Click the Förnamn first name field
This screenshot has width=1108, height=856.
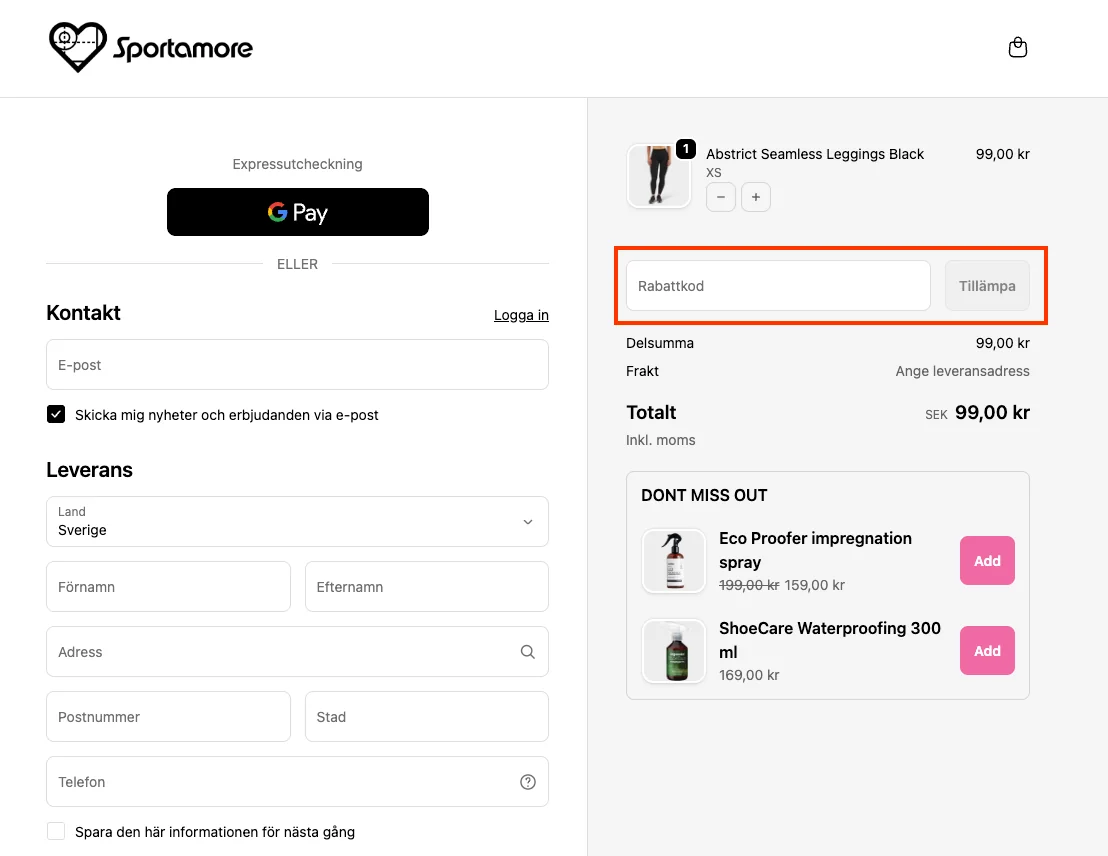(168, 587)
